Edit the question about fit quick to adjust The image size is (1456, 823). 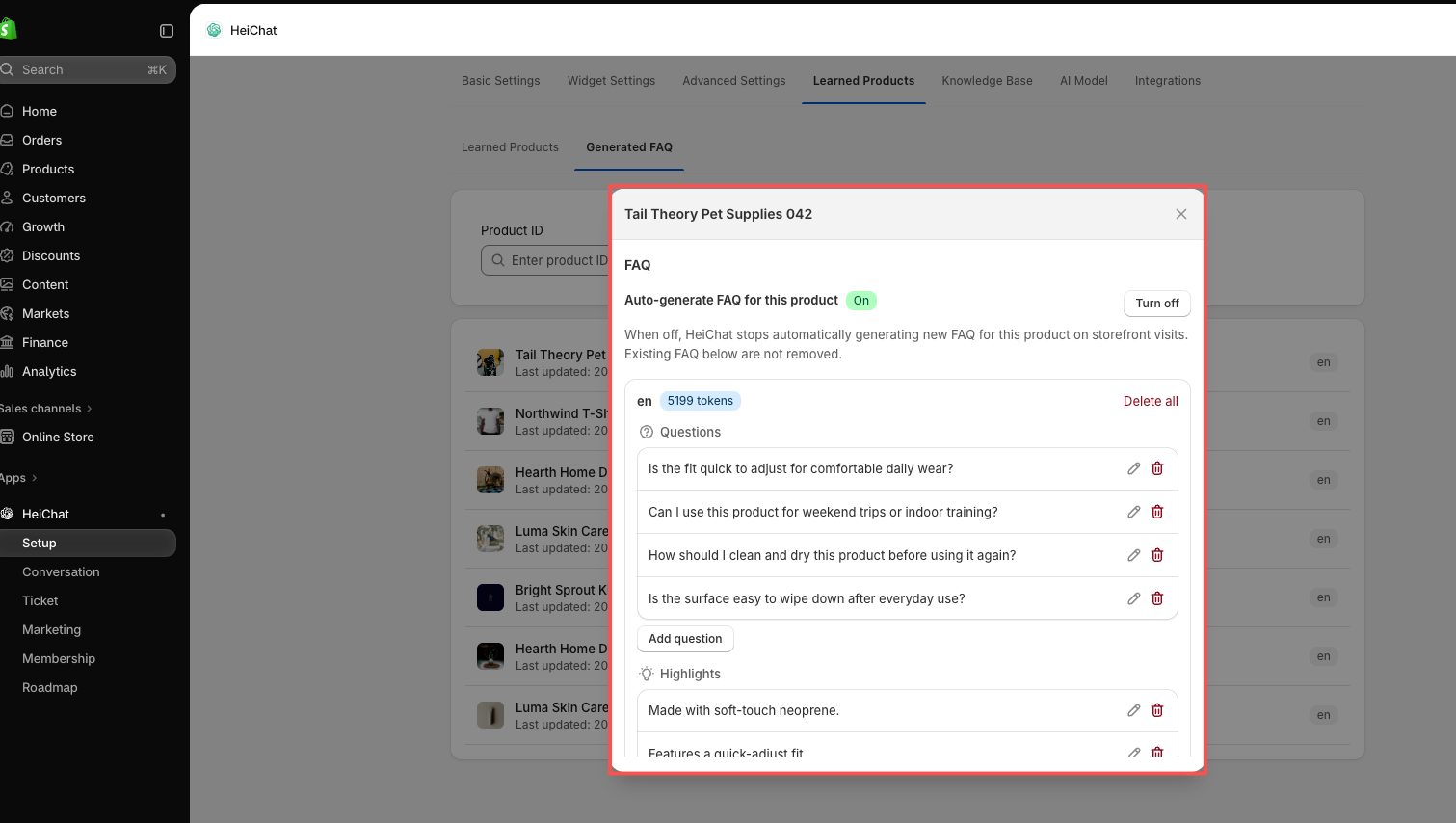[1134, 468]
